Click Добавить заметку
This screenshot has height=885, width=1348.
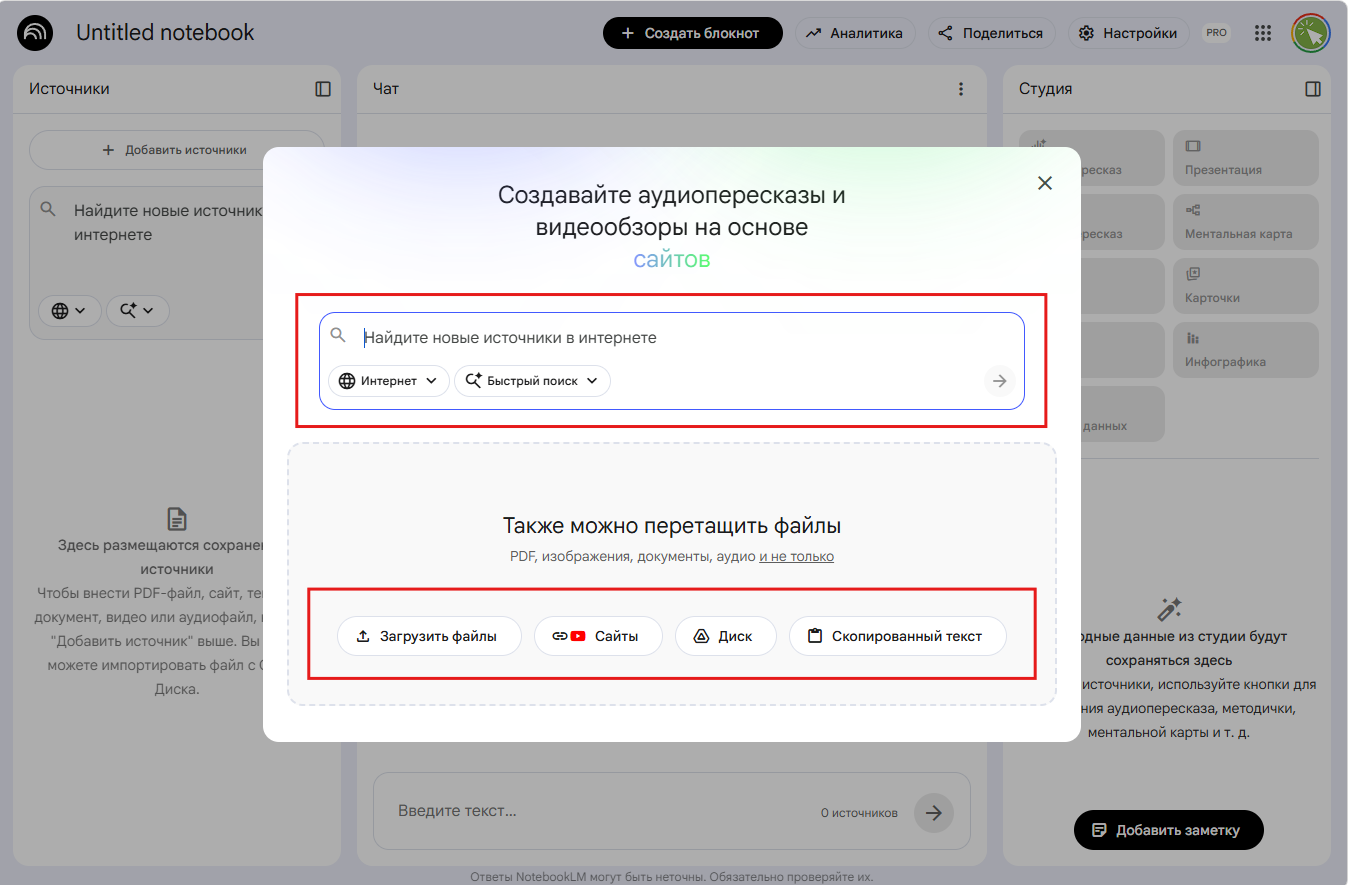[x=1168, y=830]
